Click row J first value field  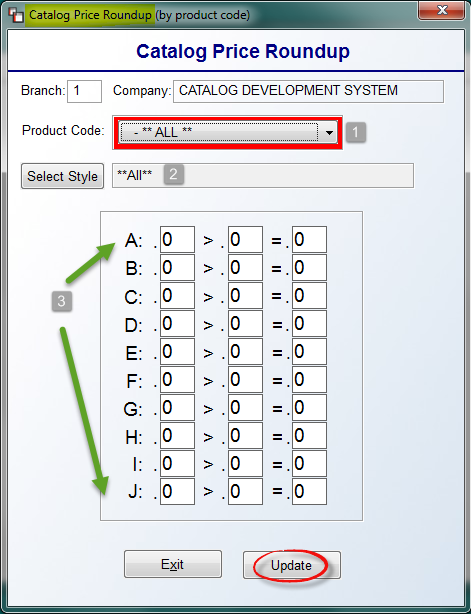click(177, 491)
